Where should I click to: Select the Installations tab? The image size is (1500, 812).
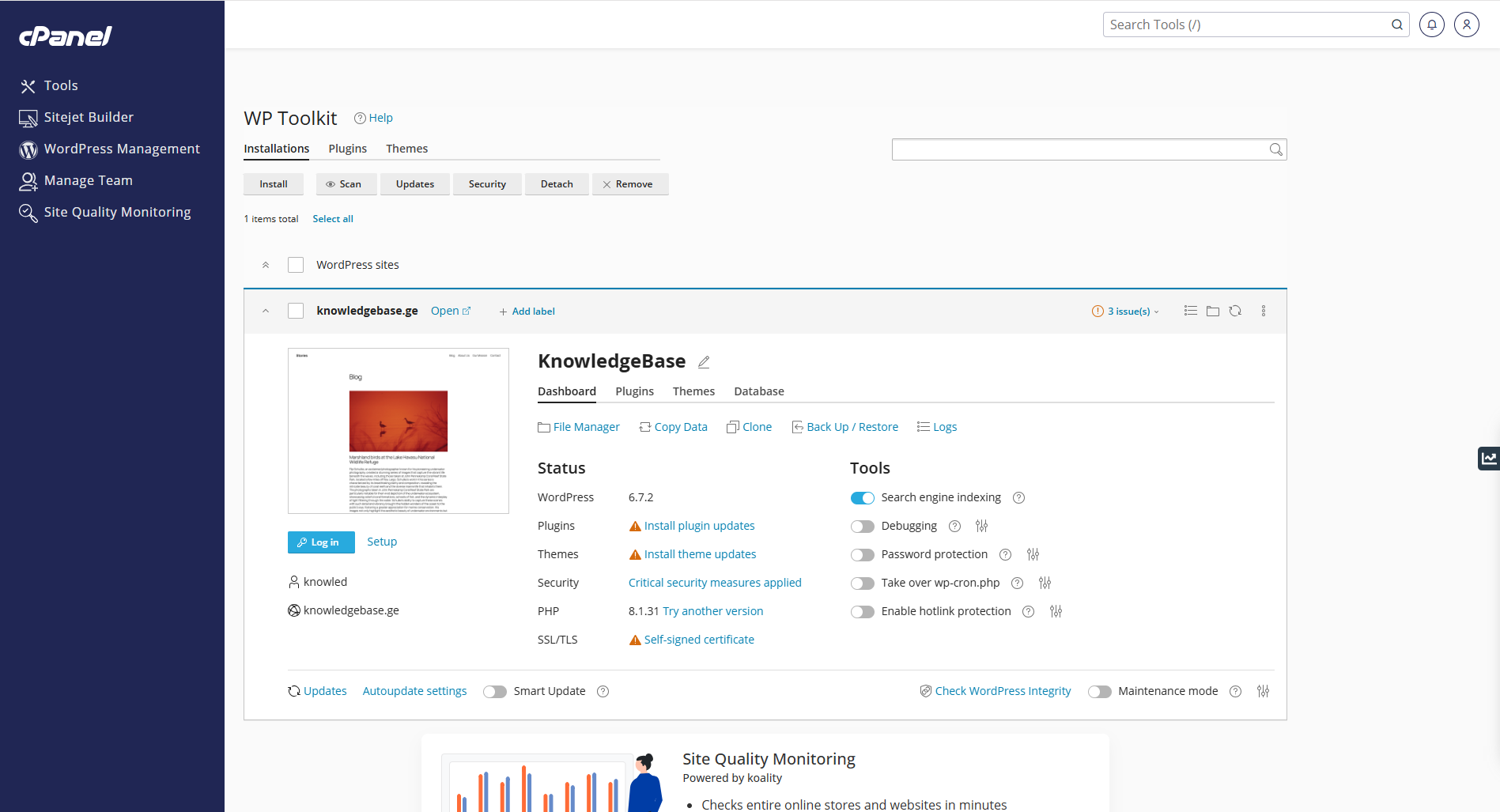pos(277,149)
